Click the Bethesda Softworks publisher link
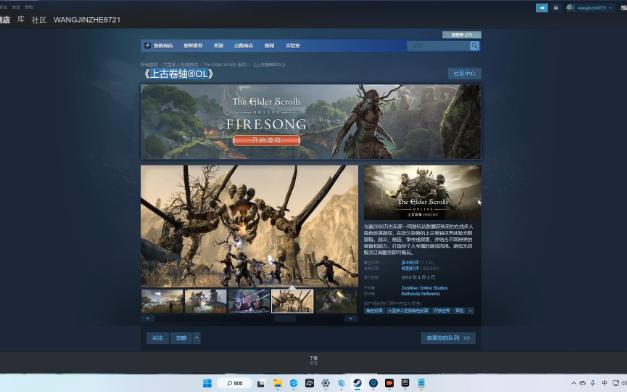The image size is (627, 392). point(420,294)
